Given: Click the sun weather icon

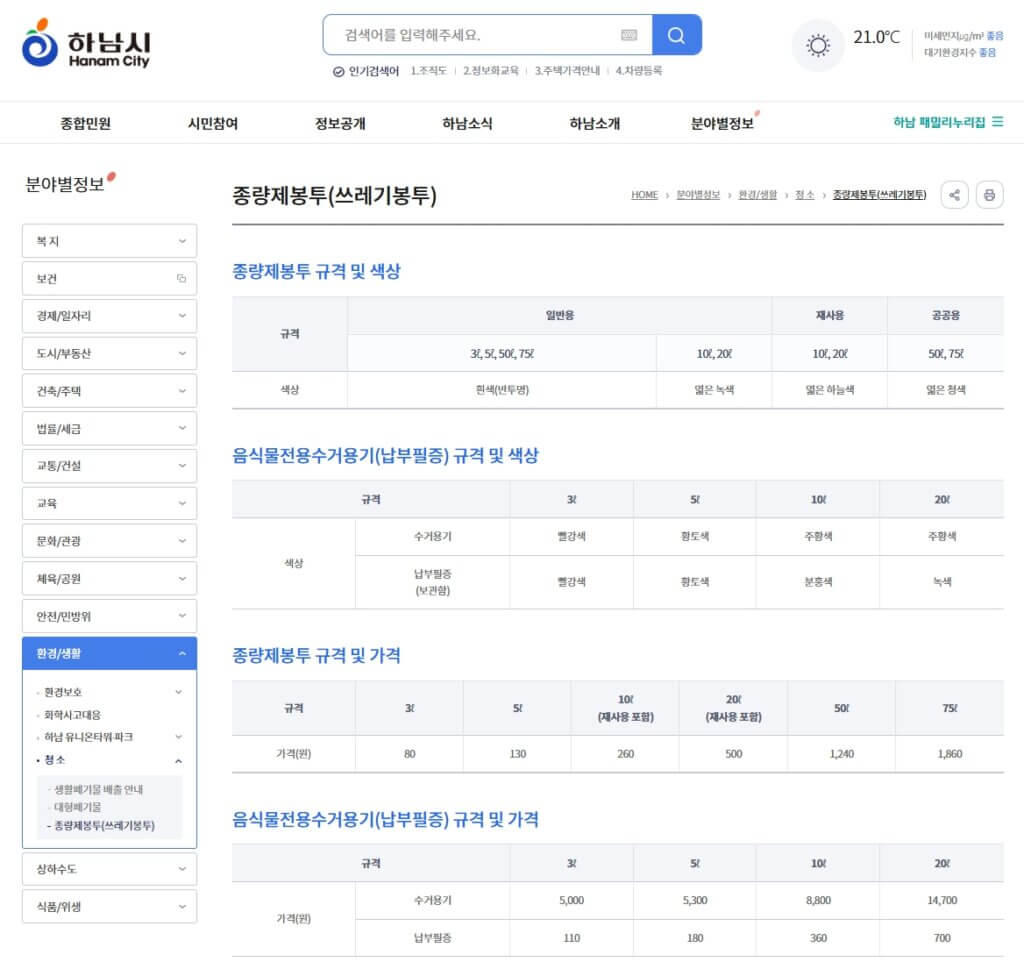Looking at the screenshot, I should coord(817,45).
